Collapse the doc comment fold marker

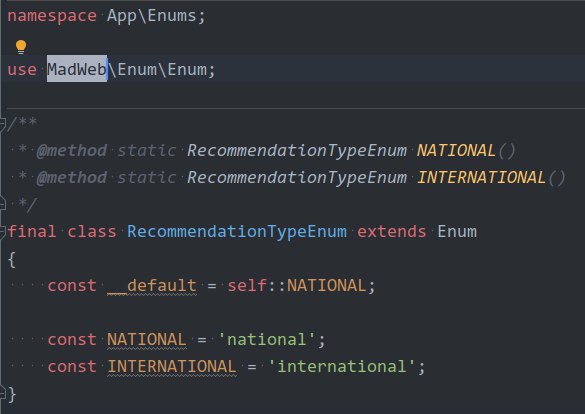pyautogui.click(x=2, y=123)
